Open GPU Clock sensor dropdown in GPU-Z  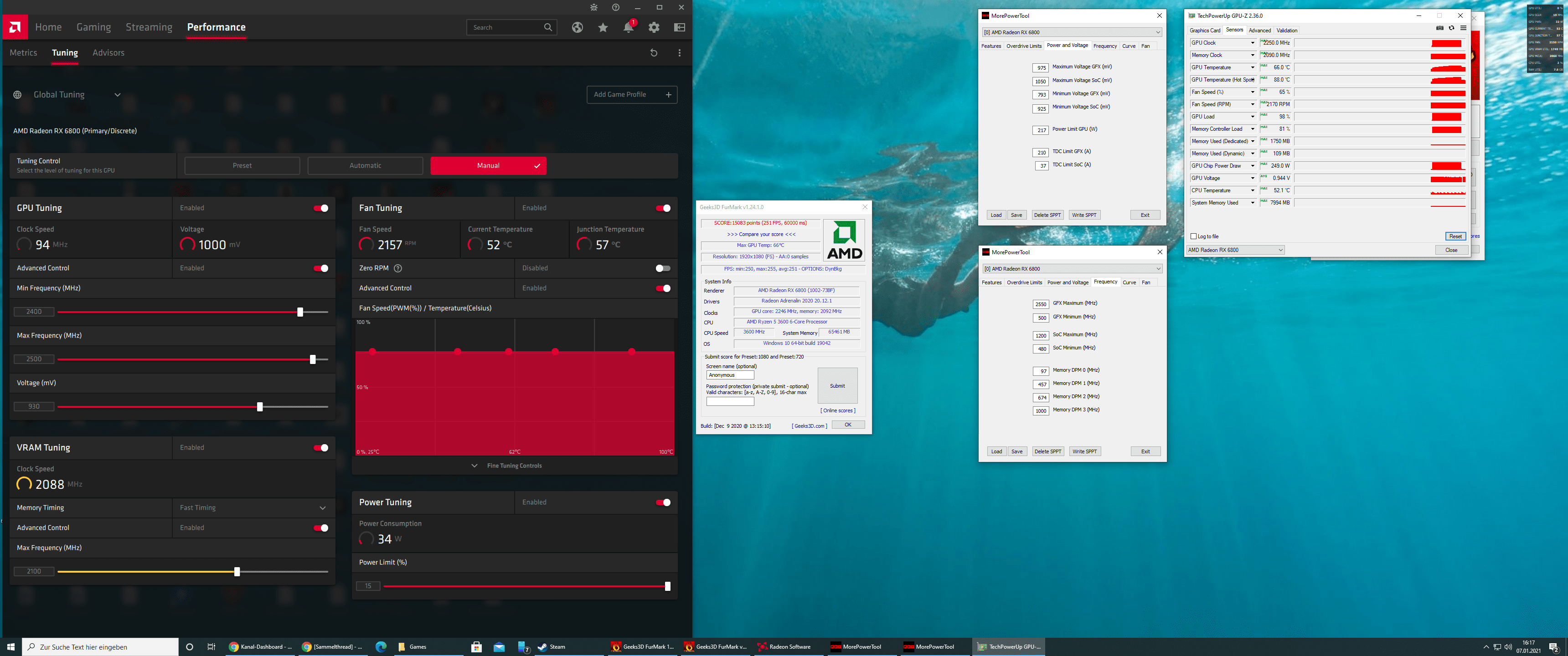tap(1253, 43)
